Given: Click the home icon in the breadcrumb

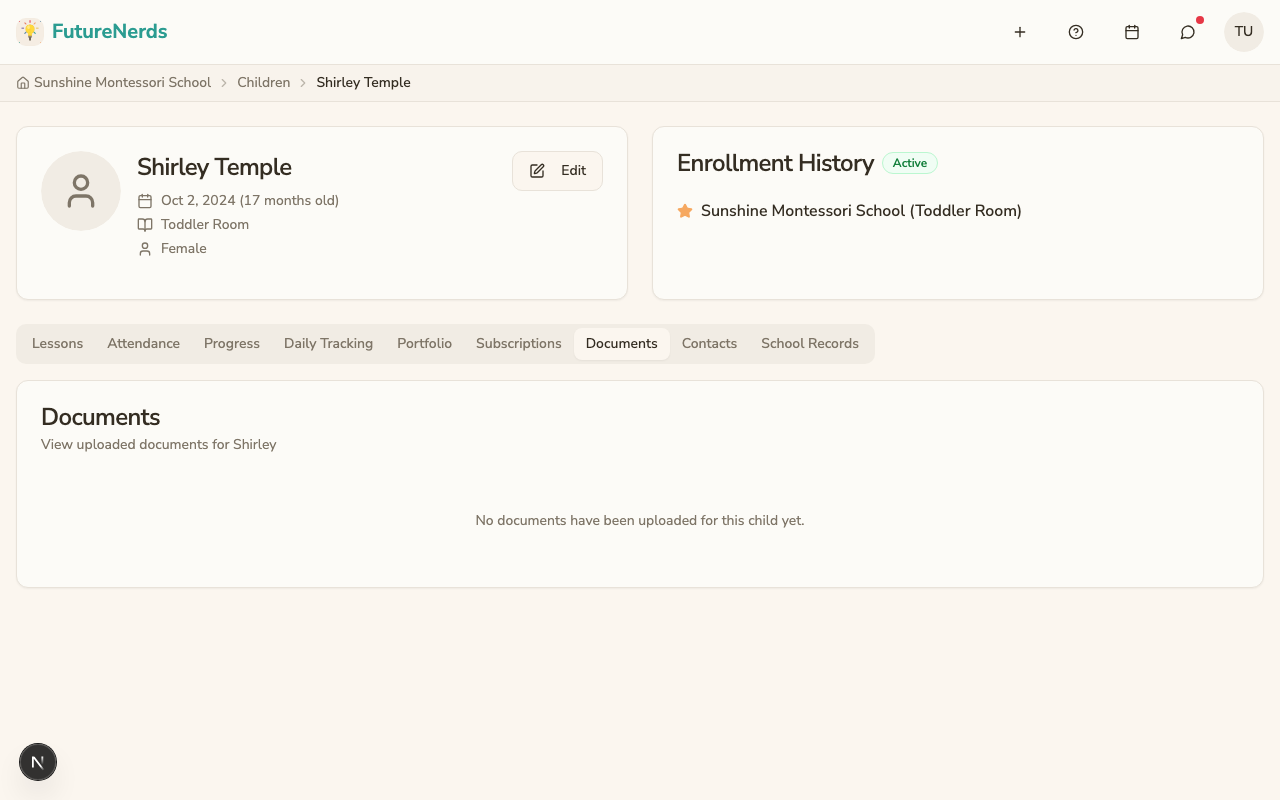Looking at the screenshot, I should coord(22,82).
